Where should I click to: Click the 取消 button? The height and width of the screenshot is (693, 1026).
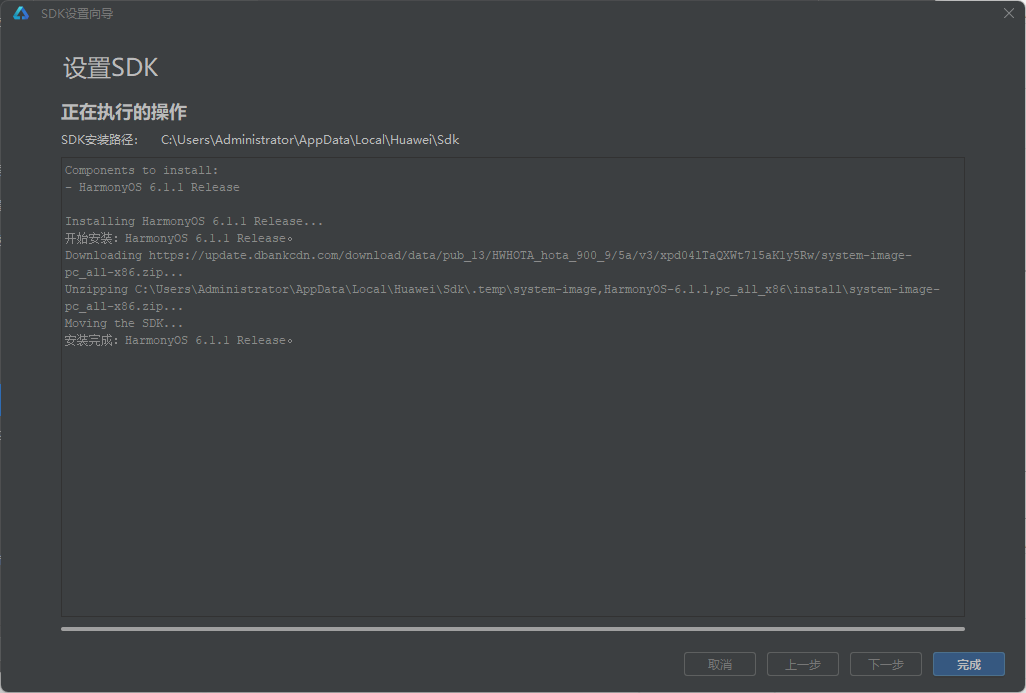click(720, 664)
